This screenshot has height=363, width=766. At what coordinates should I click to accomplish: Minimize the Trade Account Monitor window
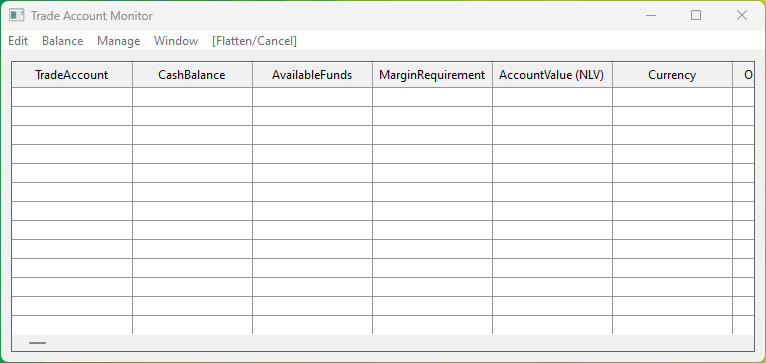(650, 16)
